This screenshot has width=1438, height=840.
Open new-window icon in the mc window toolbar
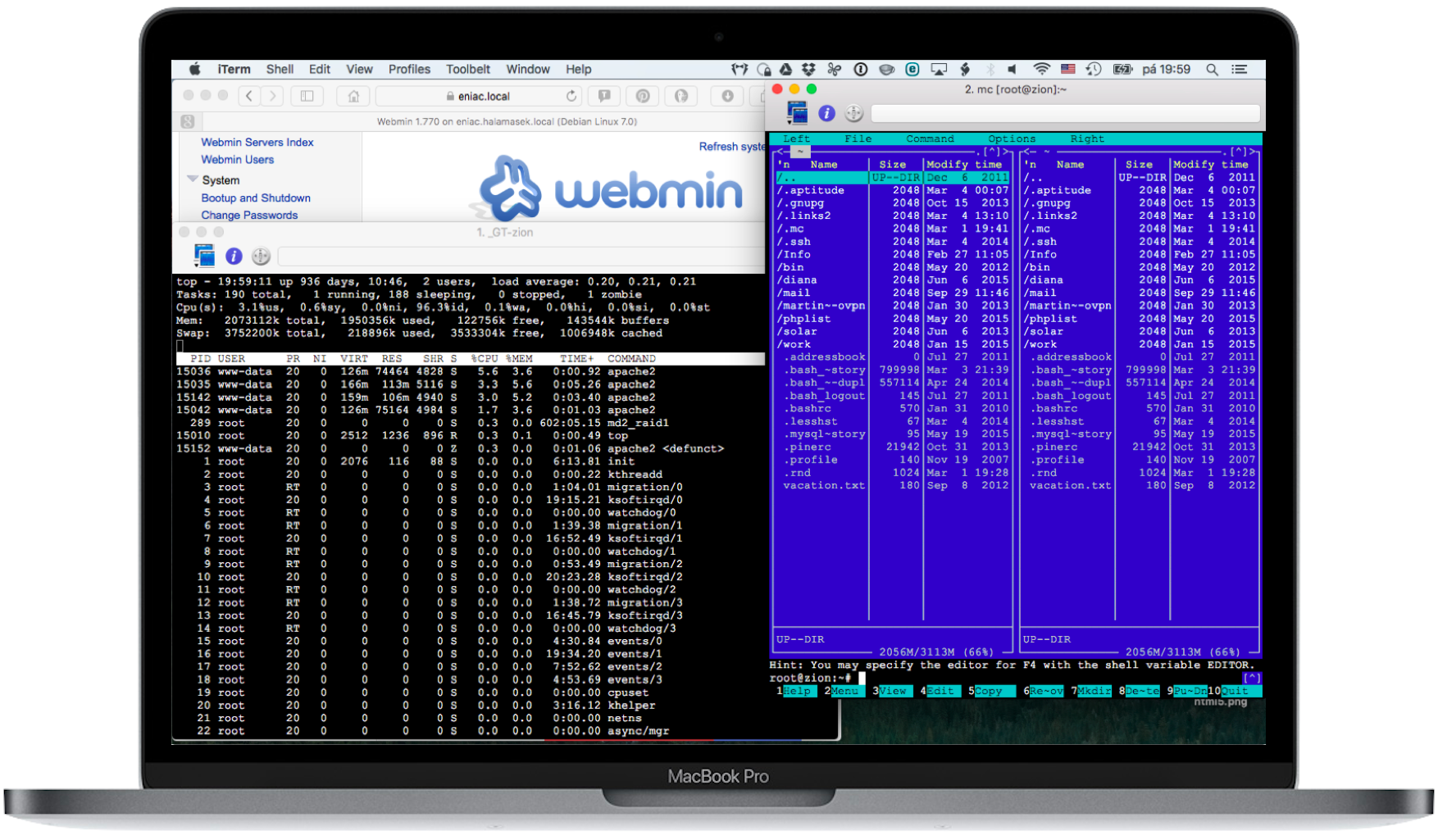click(x=797, y=113)
